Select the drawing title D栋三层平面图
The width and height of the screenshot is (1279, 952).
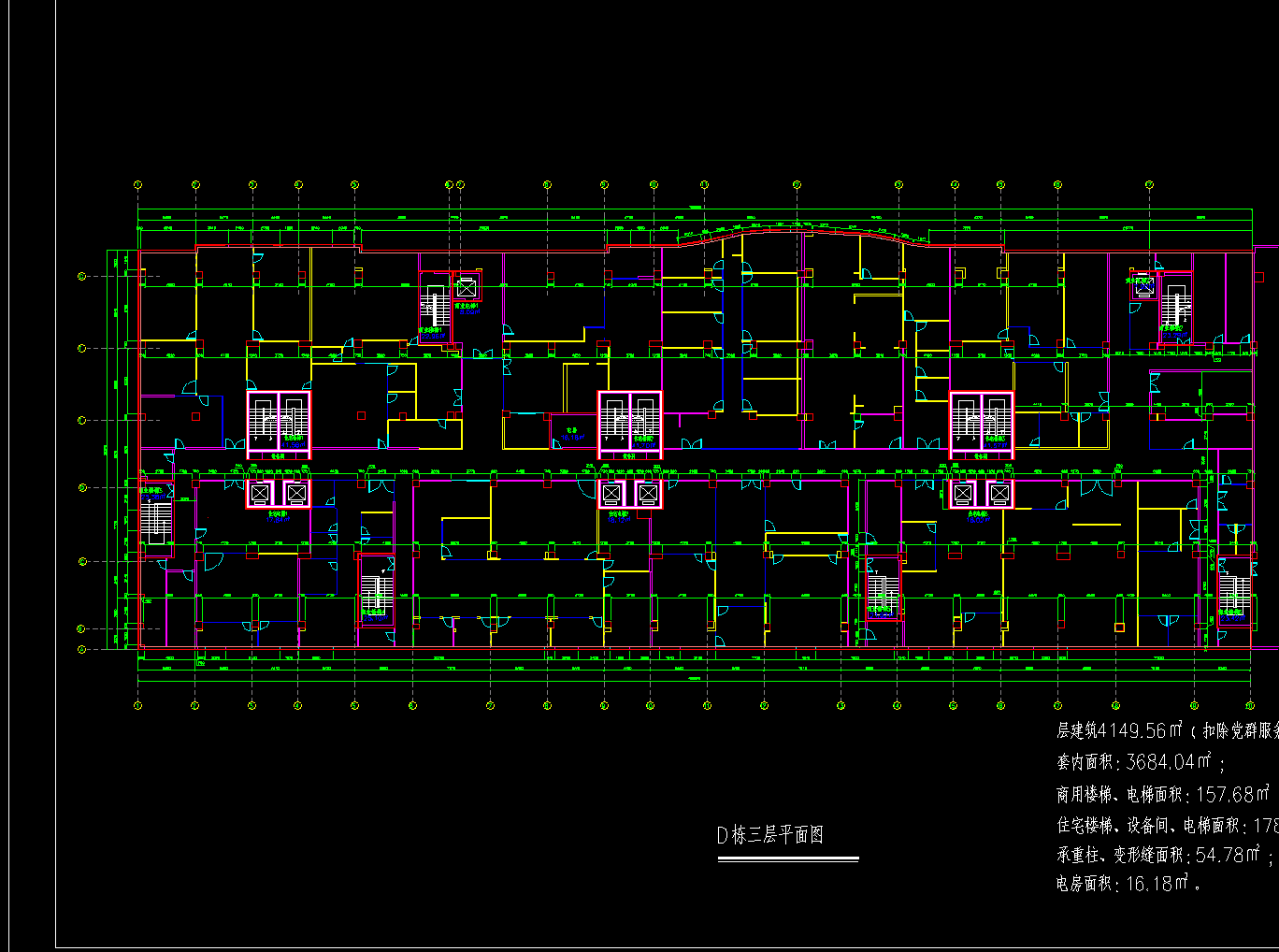click(769, 835)
